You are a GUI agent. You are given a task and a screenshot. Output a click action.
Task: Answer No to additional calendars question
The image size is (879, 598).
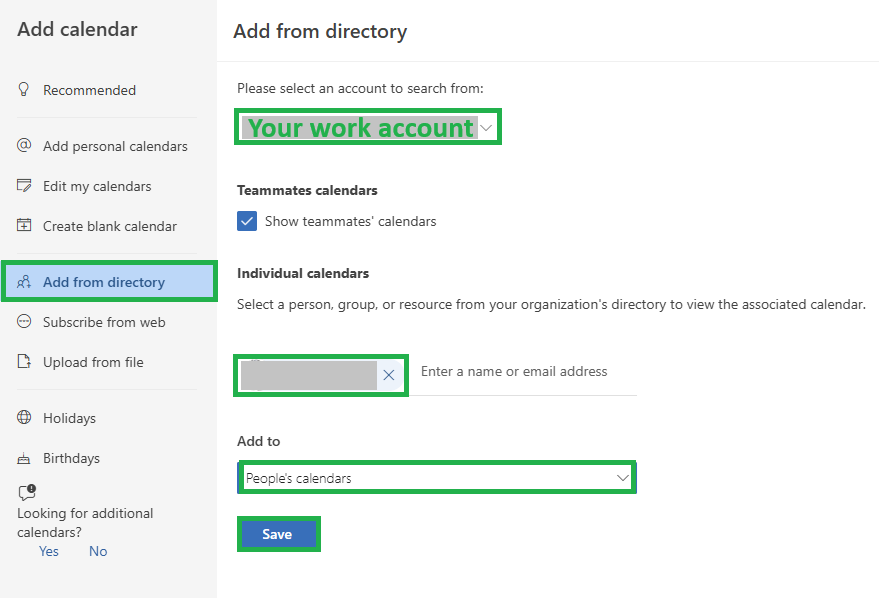click(x=98, y=551)
